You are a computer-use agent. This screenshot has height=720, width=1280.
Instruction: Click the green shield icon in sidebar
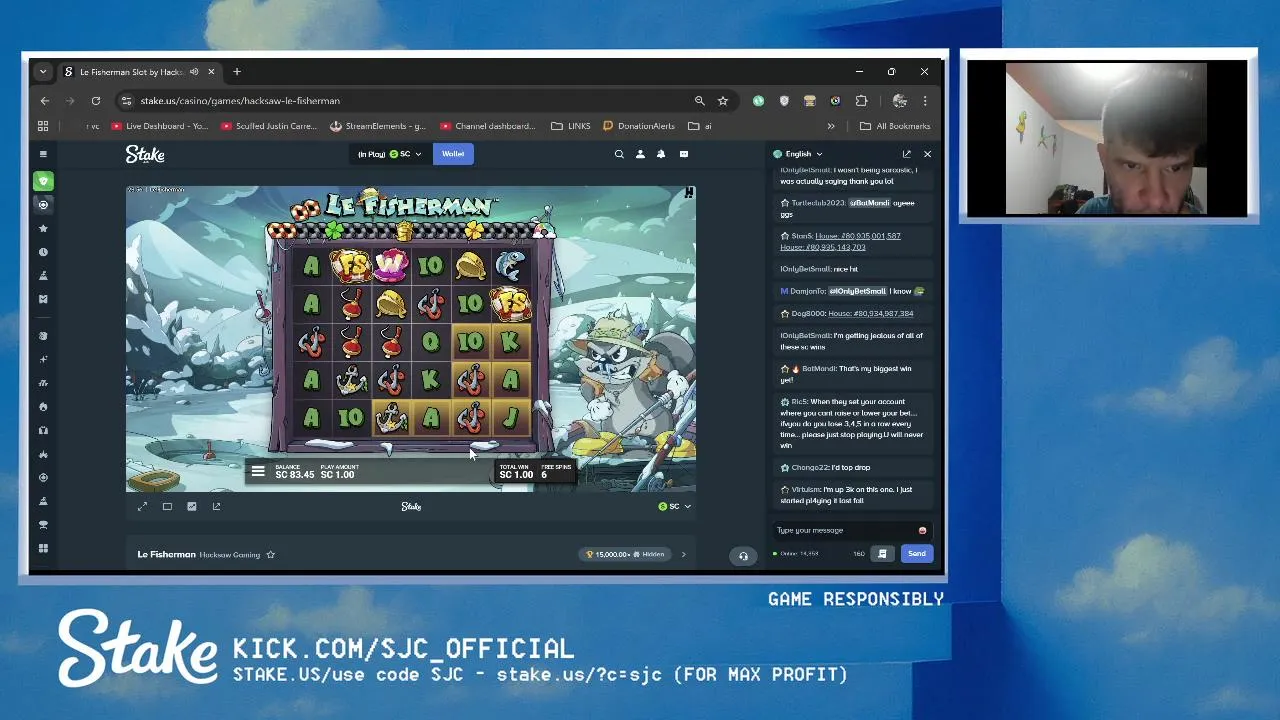[43, 181]
